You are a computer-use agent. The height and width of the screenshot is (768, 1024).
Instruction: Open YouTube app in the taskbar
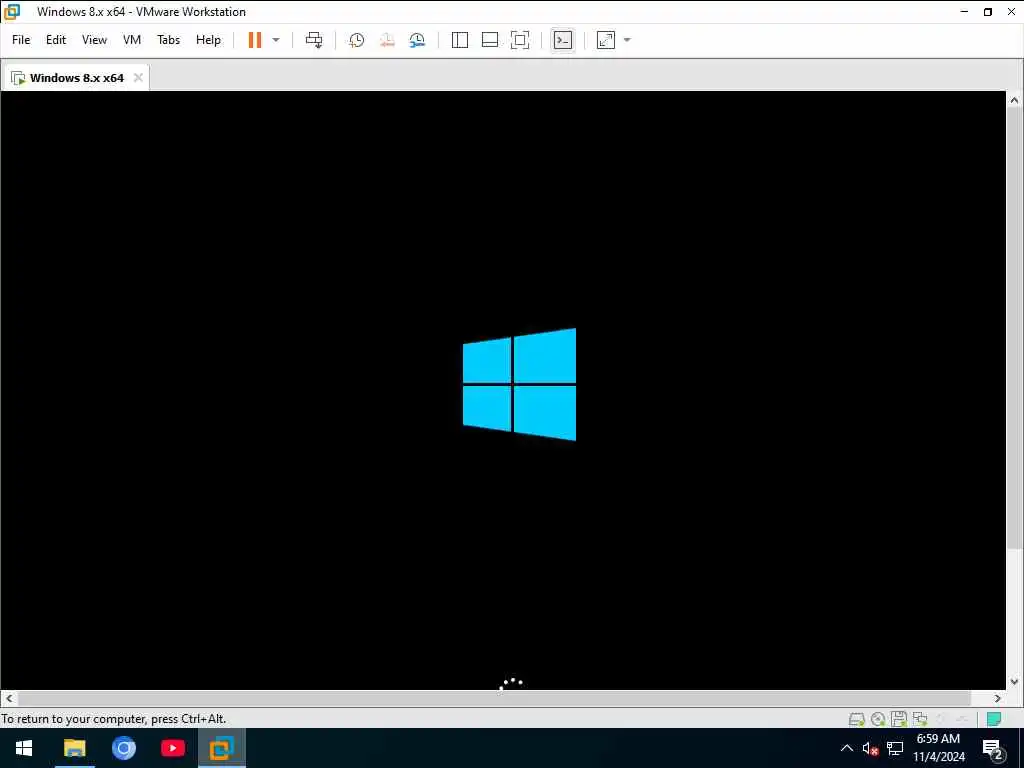coord(173,748)
